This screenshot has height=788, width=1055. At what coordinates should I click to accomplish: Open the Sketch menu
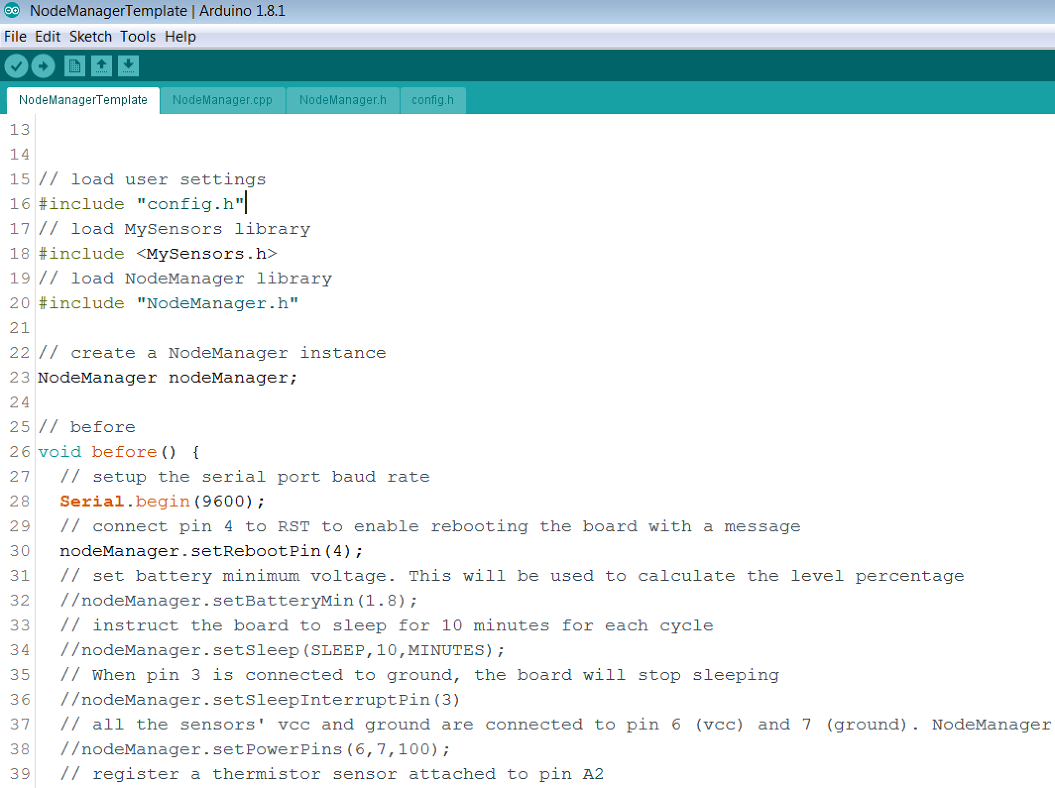(x=90, y=36)
